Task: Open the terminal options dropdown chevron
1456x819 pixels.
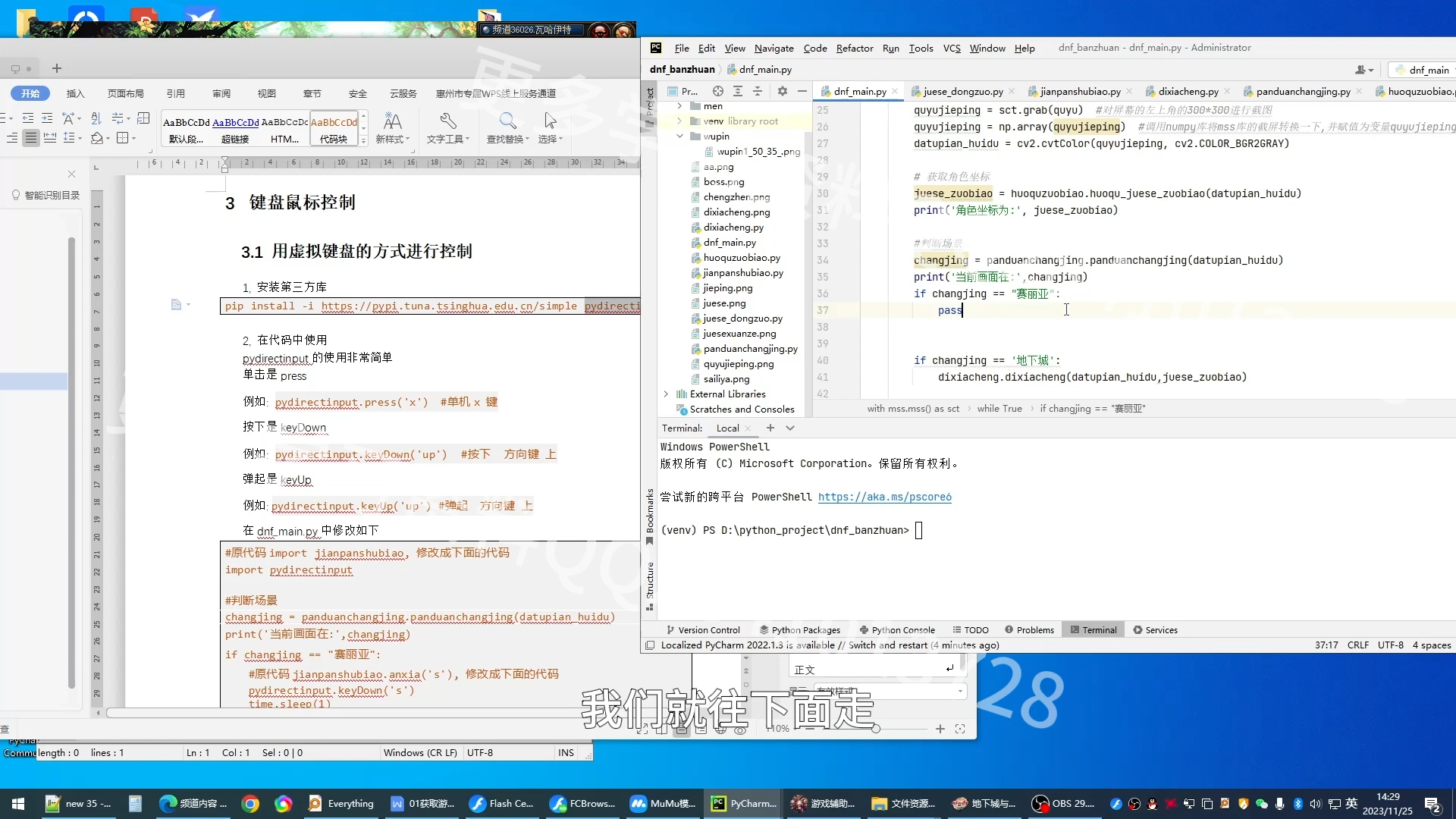Action: pyautogui.click(x=790, y=428)
